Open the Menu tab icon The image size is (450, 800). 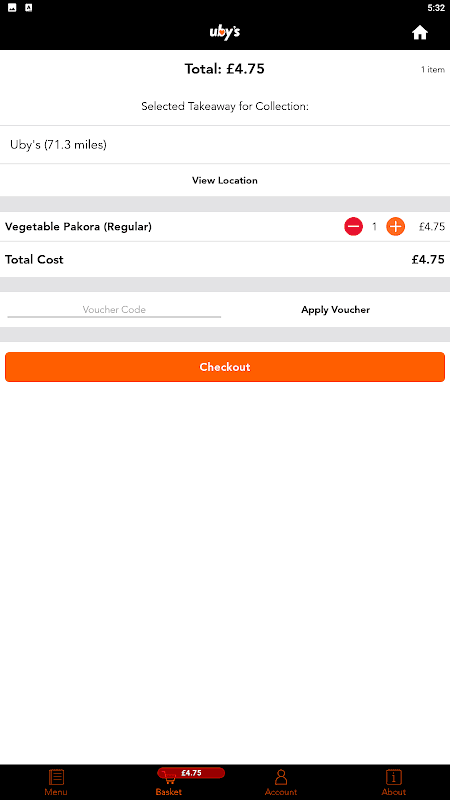pyautogui.click(x=56, y=777)
